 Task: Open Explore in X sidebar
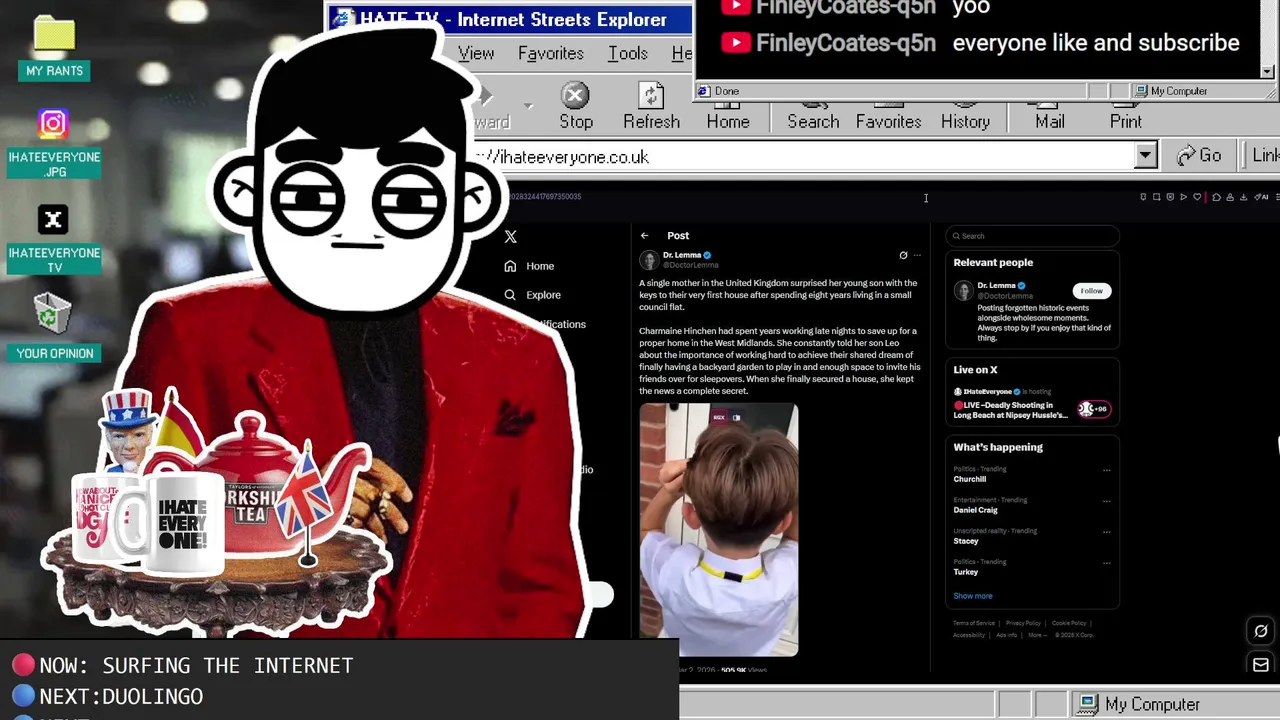(x=533, y=295)
